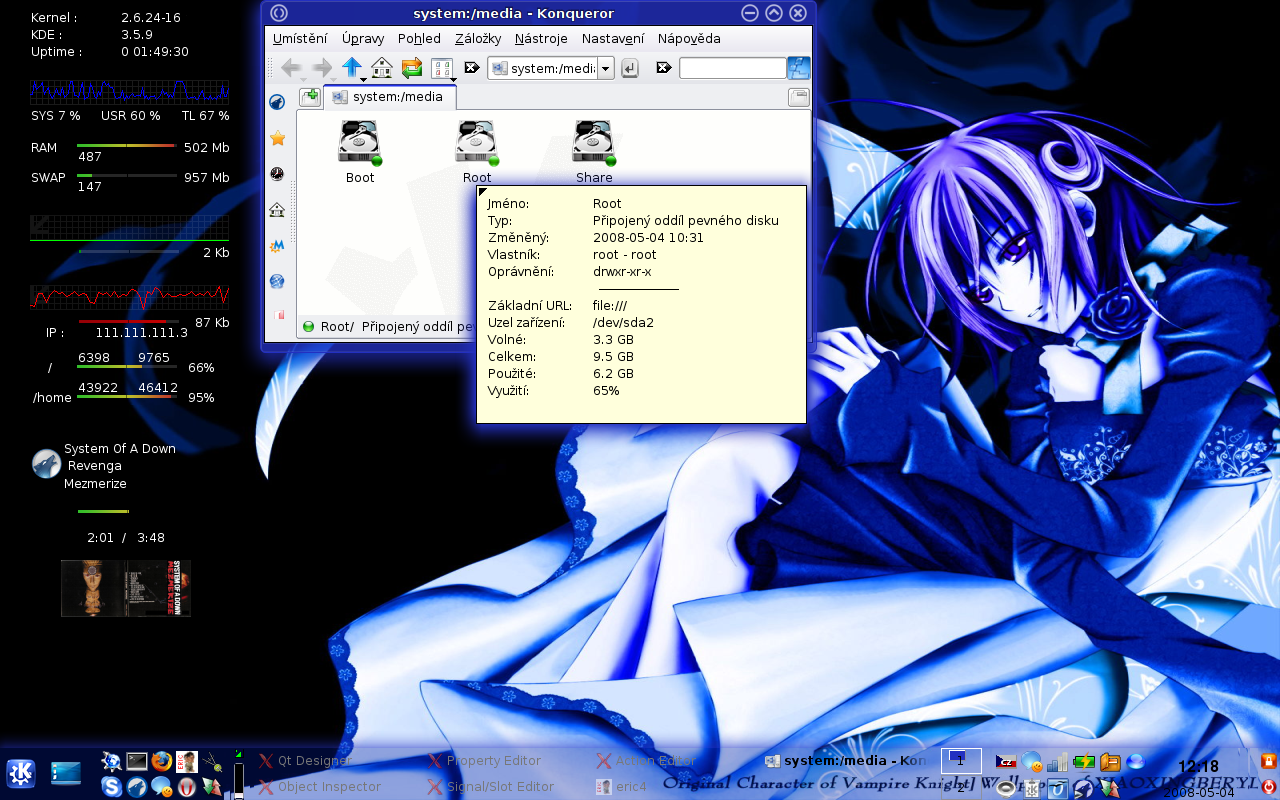The width and height of the screenshot is (1280, 800).
Task: Click the Amarok track progress bar
Action: 103,511
